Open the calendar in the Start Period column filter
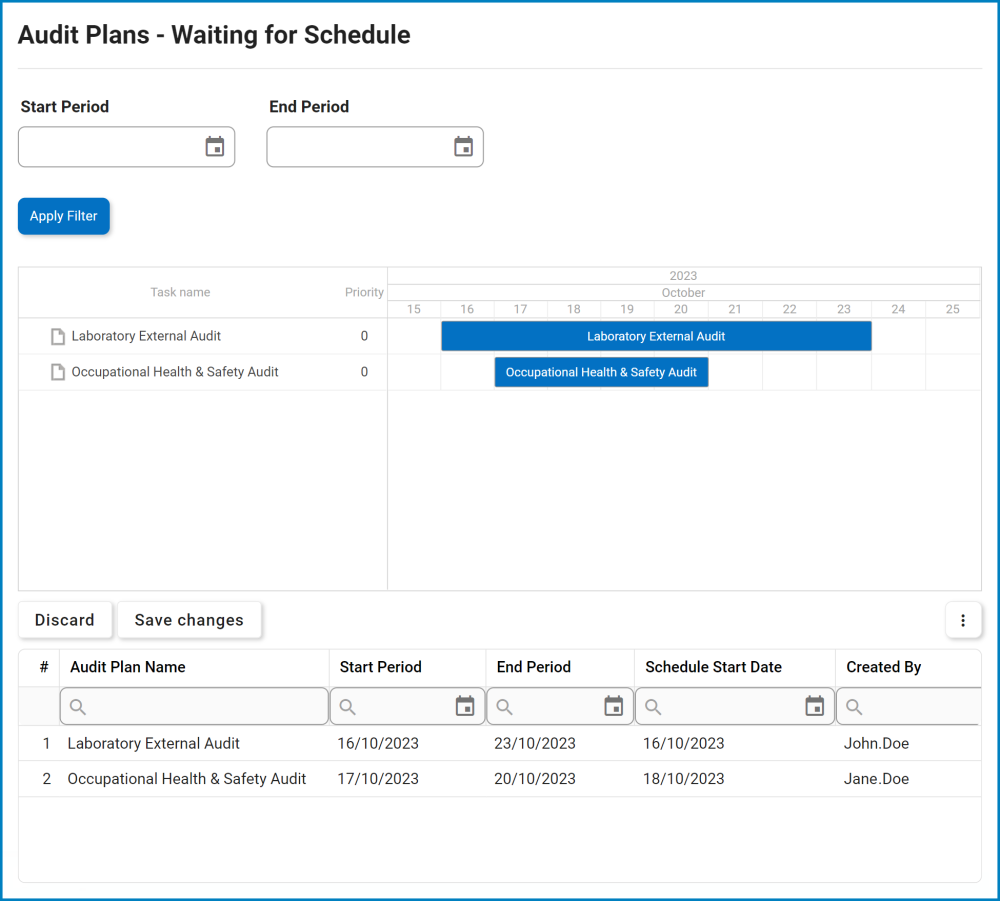 click(x=465, y=706)
